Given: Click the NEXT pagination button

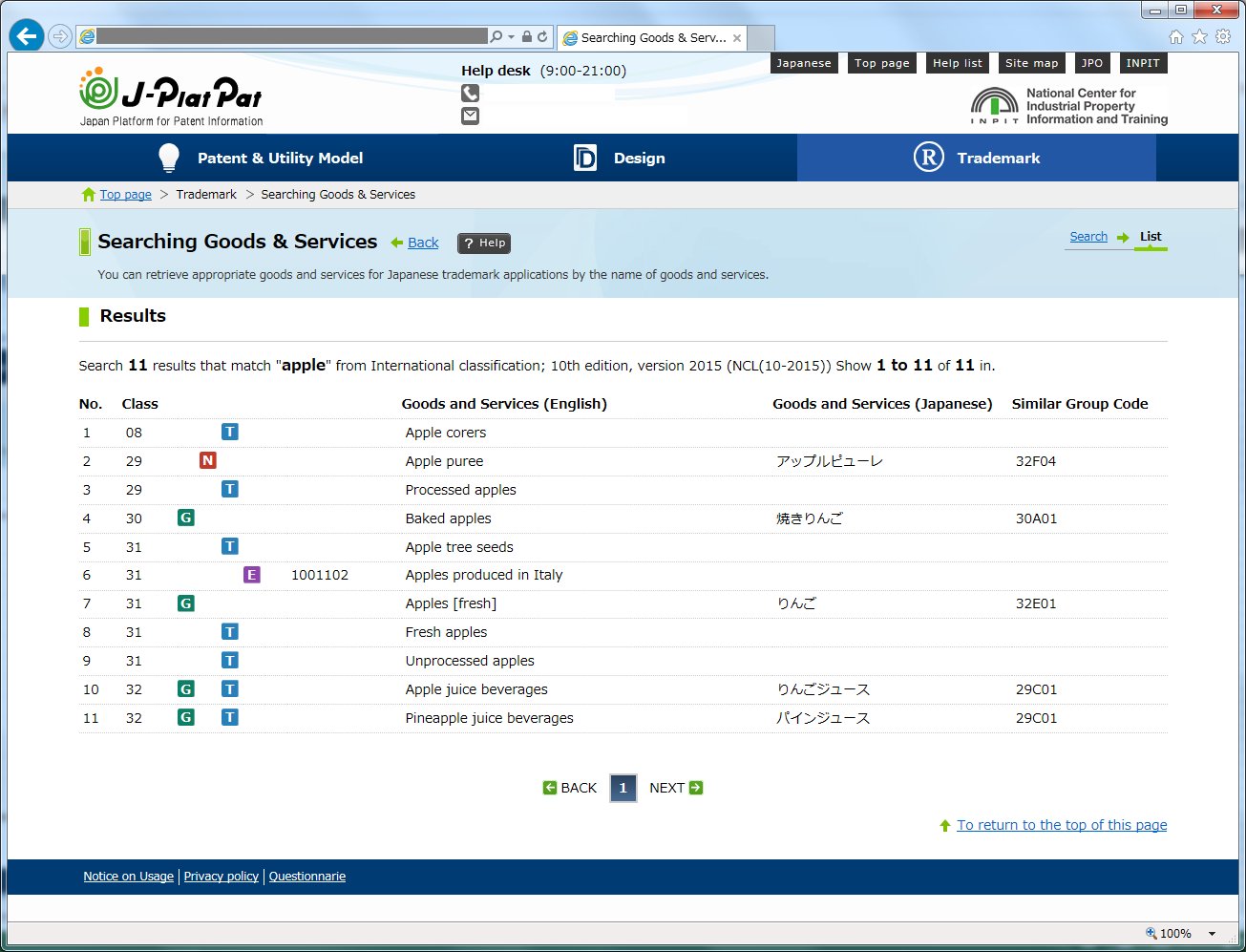Looking at the screenshot, I should 675,787.
